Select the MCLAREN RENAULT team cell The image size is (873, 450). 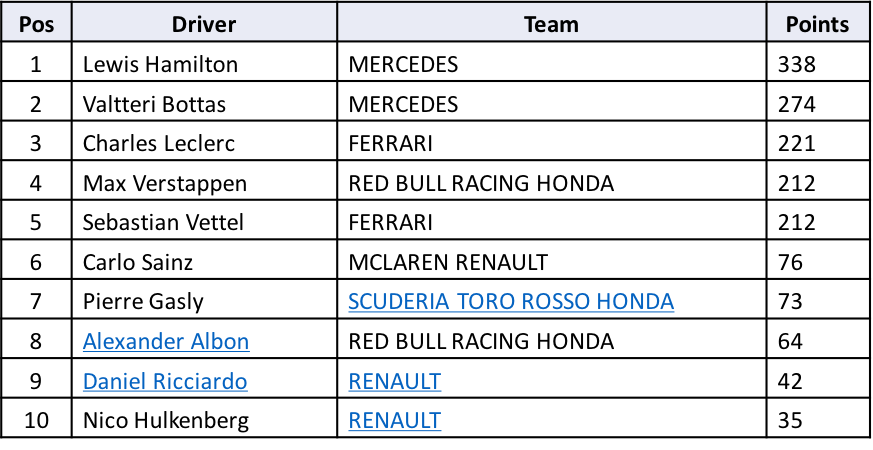coord(552,262)
